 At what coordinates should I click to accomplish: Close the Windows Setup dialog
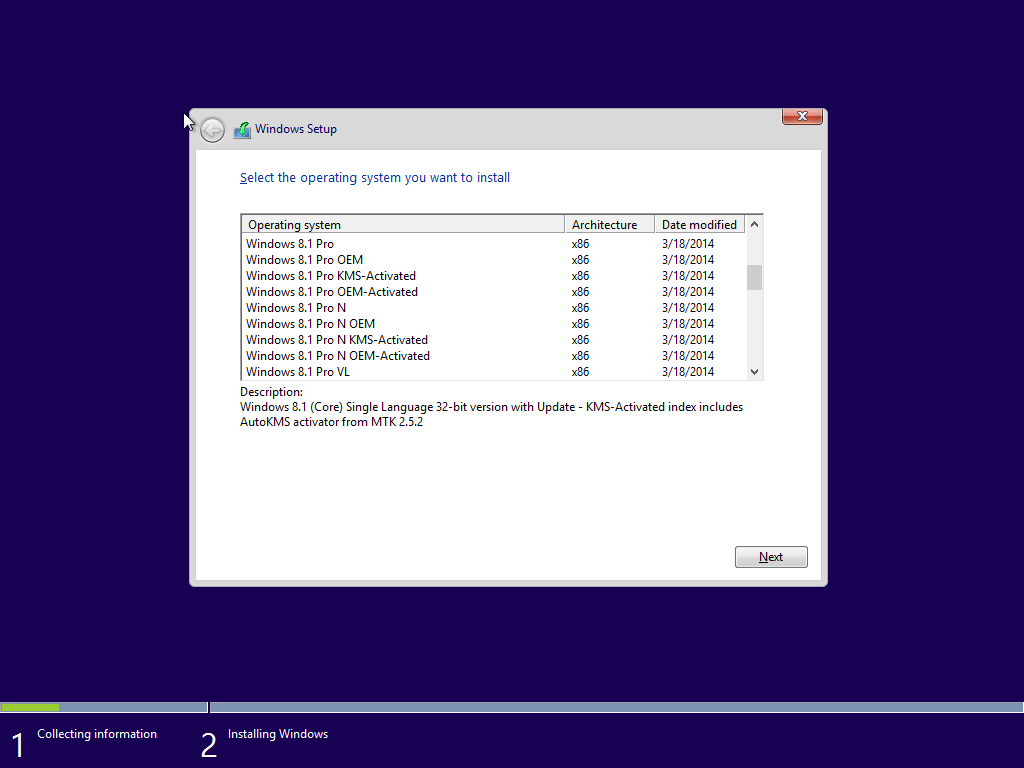802,116
